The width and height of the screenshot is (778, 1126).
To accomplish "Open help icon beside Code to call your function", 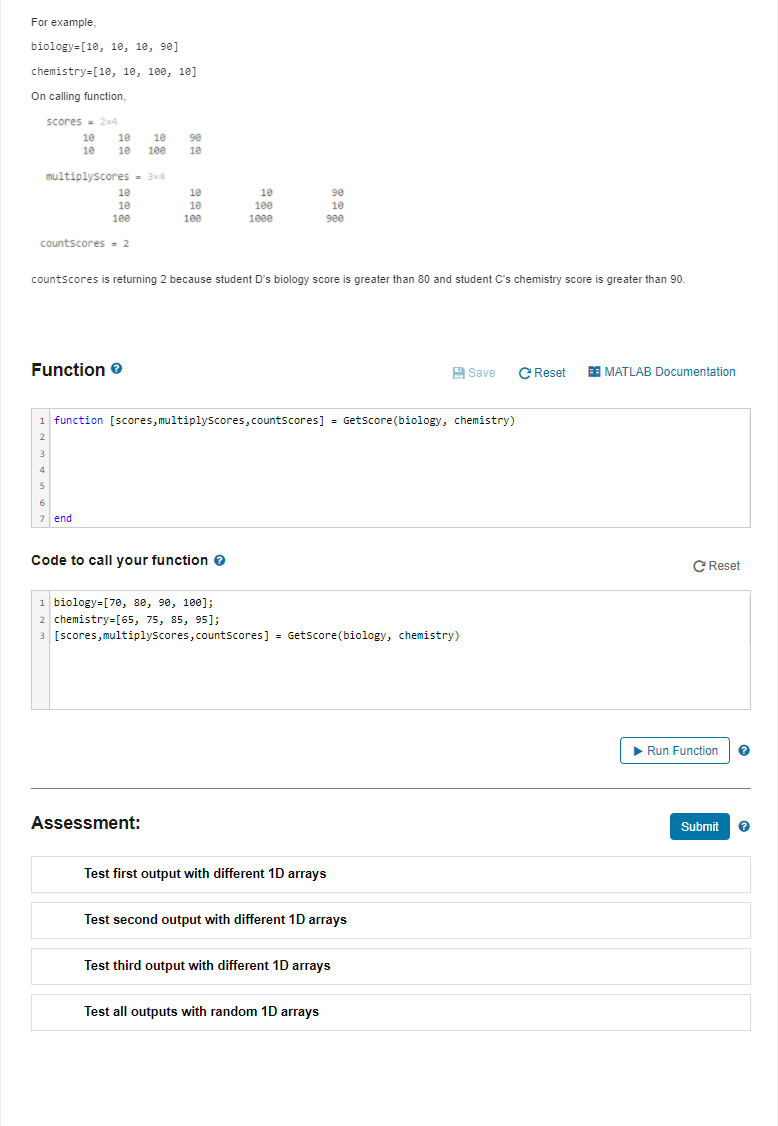I will click(x=220, y=560).
